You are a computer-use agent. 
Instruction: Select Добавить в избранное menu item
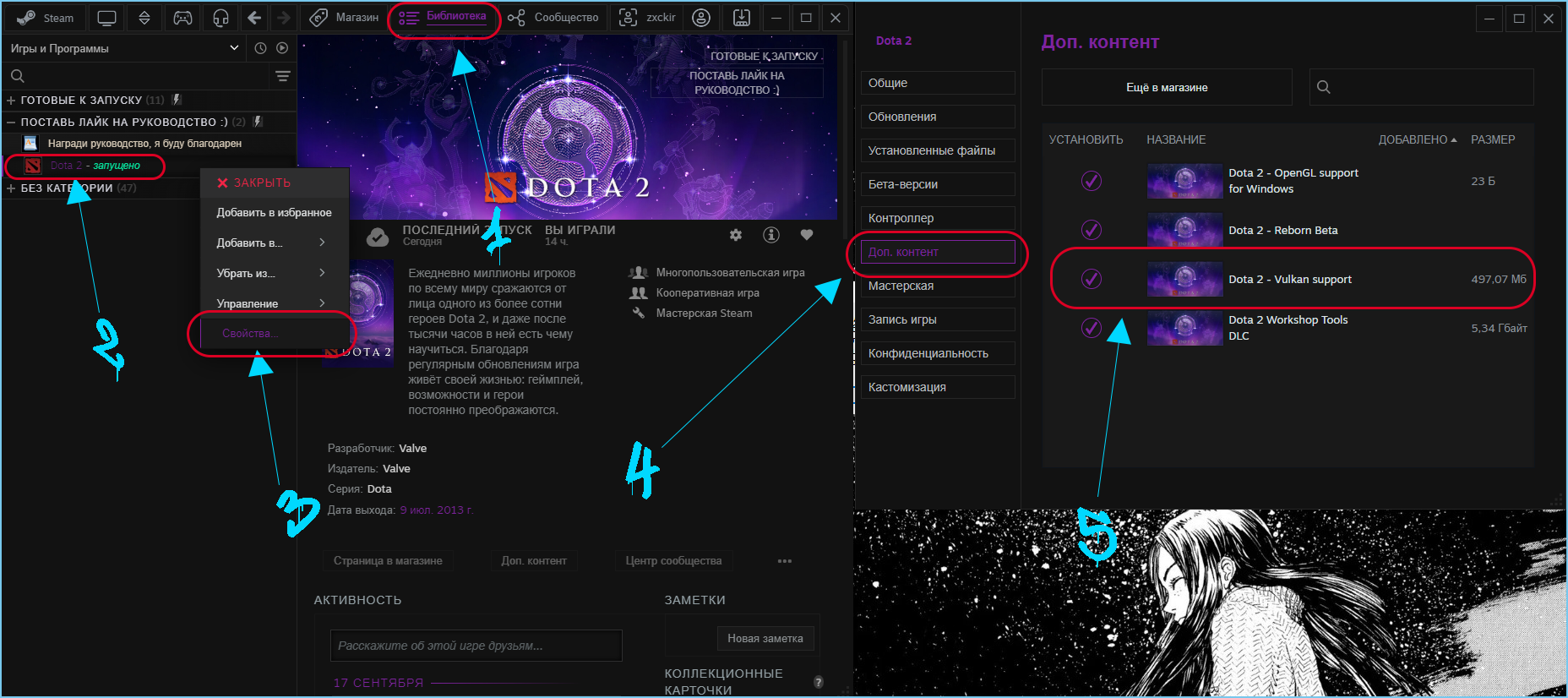(274, 212)
